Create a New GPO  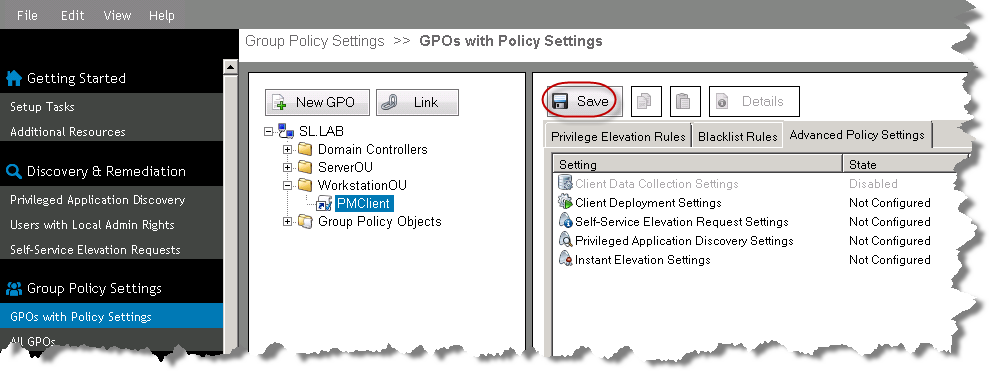tap(317, 102)
